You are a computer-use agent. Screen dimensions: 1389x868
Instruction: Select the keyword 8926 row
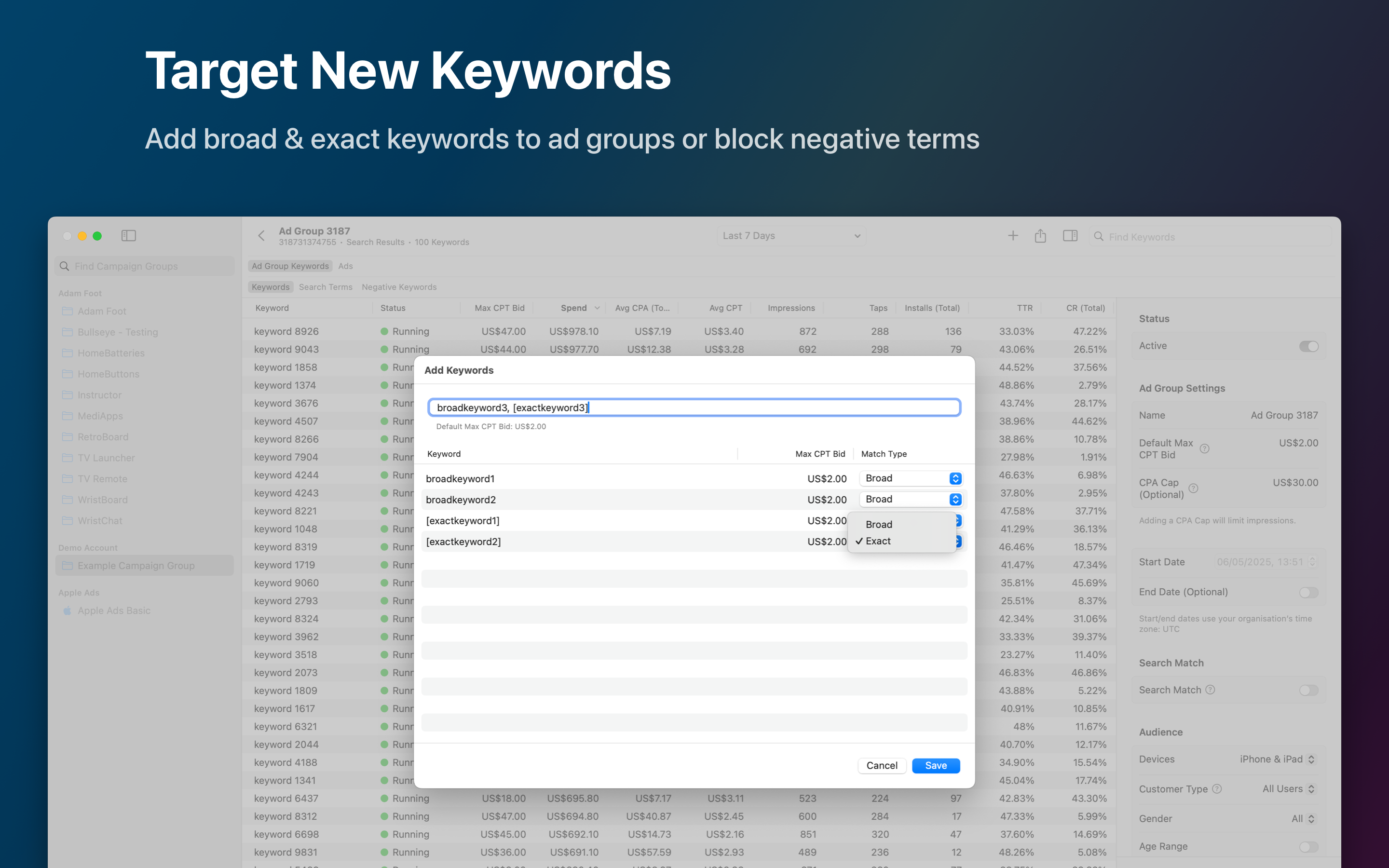coord(680,331)
